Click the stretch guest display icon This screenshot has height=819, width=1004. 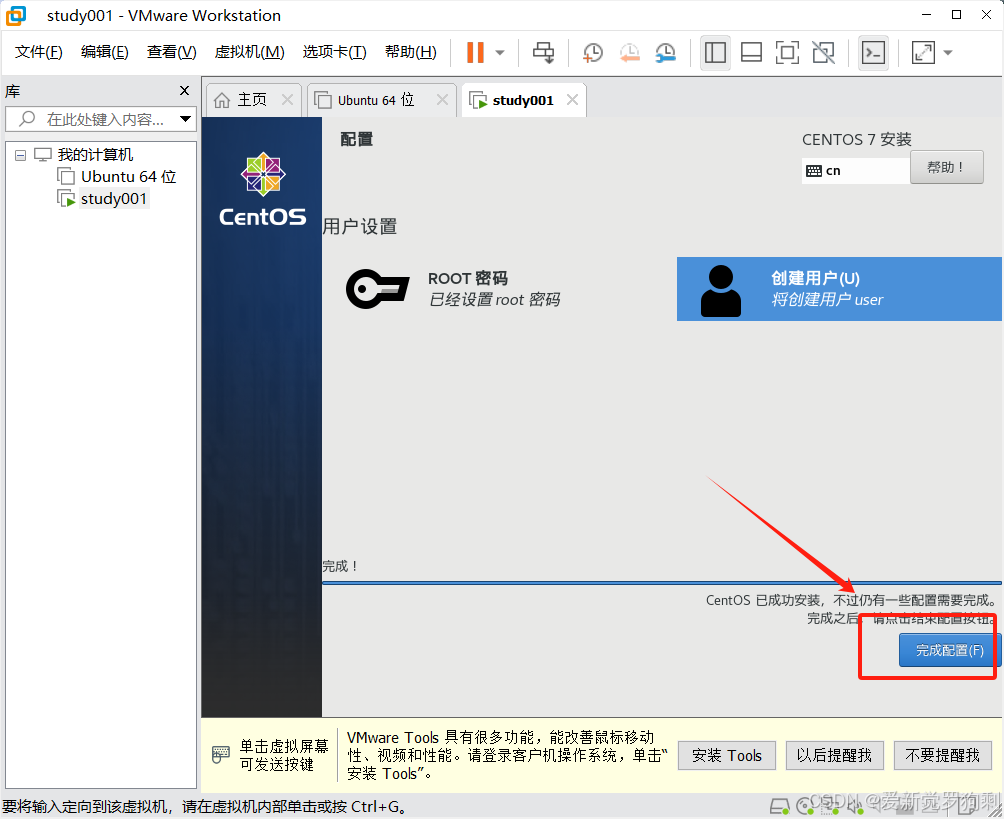[923, 53]
